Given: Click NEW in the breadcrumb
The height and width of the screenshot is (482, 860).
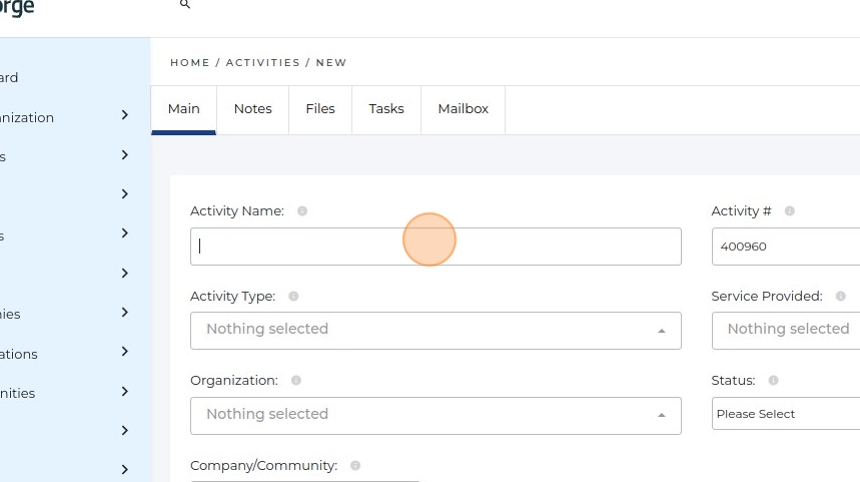Looking at the screenshot, I should [331, 63].
